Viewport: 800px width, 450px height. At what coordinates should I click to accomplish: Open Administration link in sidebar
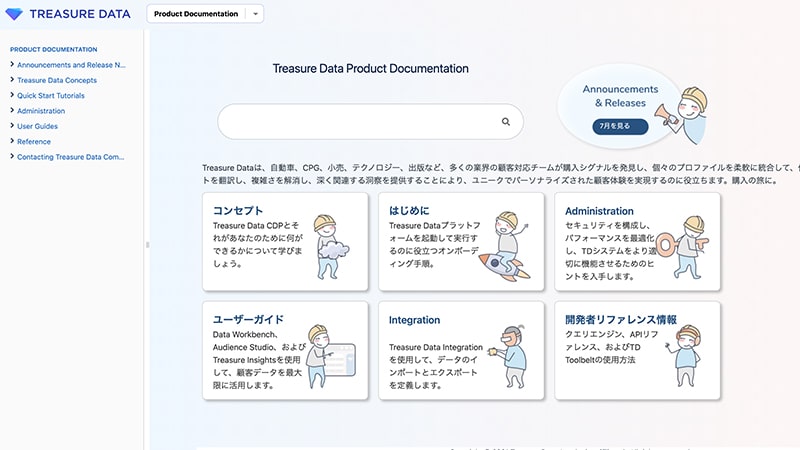click(41, 111)
